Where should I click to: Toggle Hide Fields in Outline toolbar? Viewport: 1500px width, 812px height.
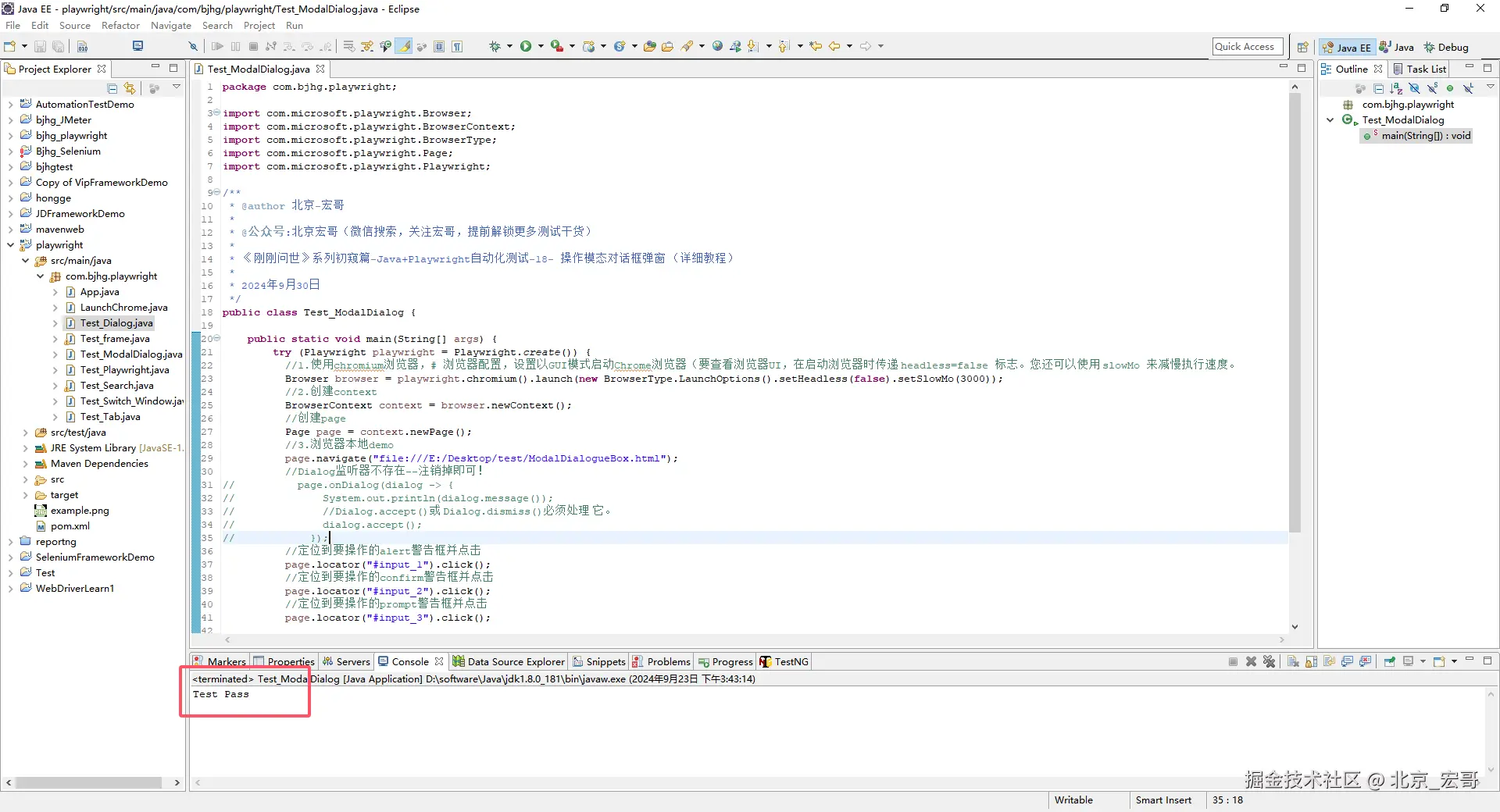pyautogui.click(x=1414, y=88)
